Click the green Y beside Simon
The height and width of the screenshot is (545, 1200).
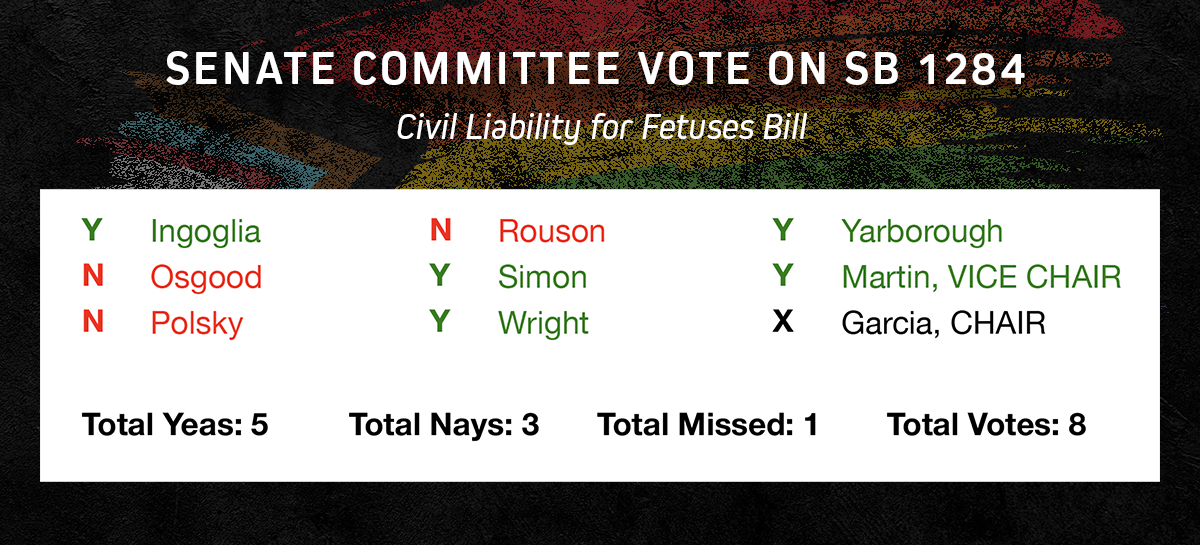pos(440,277)
